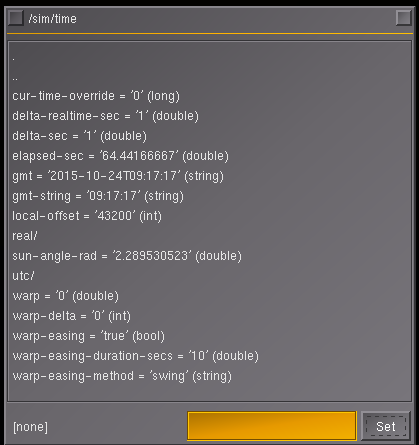The height and width of the screenshot is (445, 419).
Task: Open the real/ subdirectory
Action: 25,236
